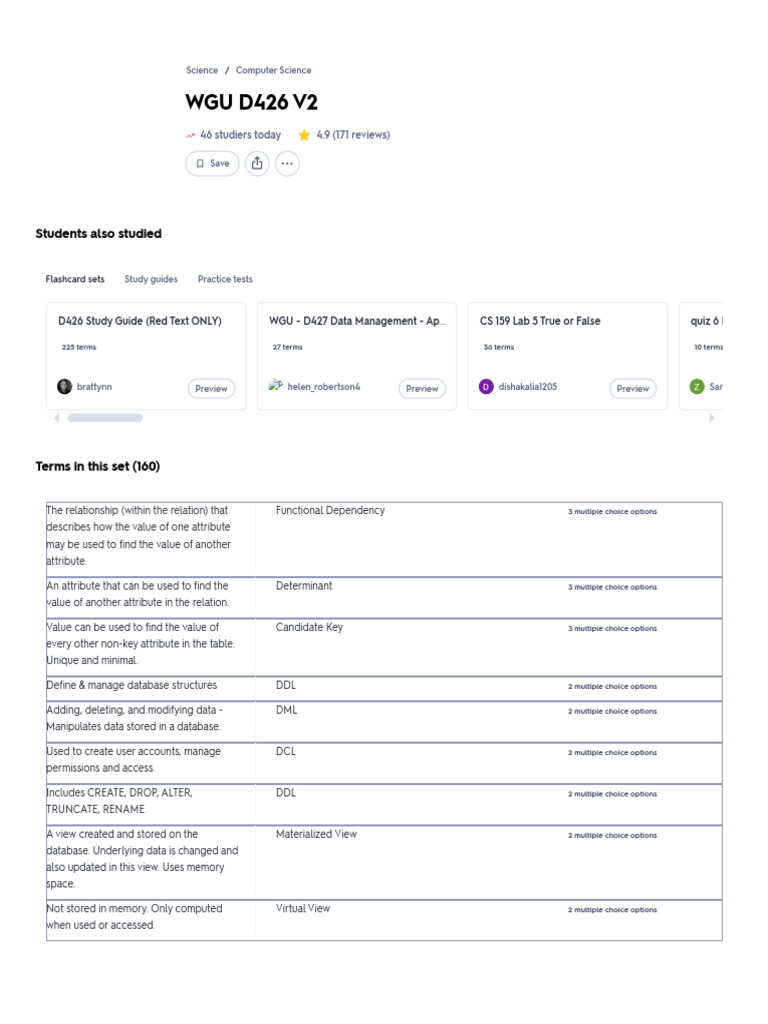
Task: Open helen_robertson4's profile avatar
Action: click(x=276, y=385)
